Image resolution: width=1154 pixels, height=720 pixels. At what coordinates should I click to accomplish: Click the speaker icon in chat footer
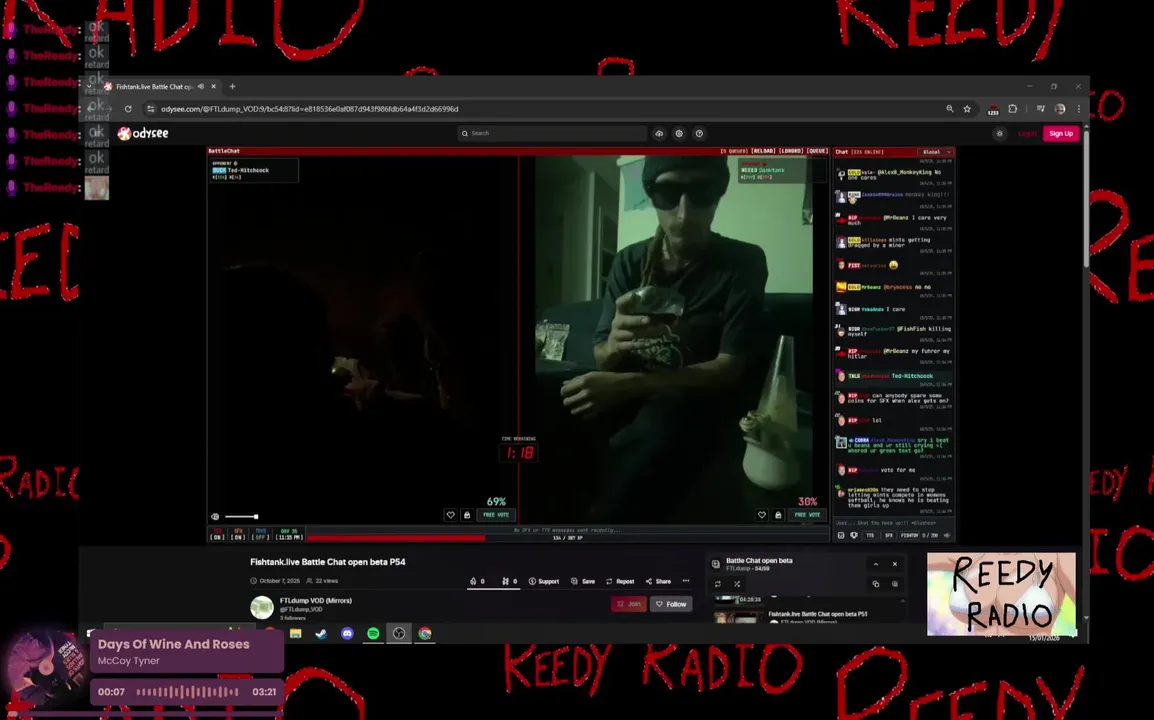(x=947, y=535)
